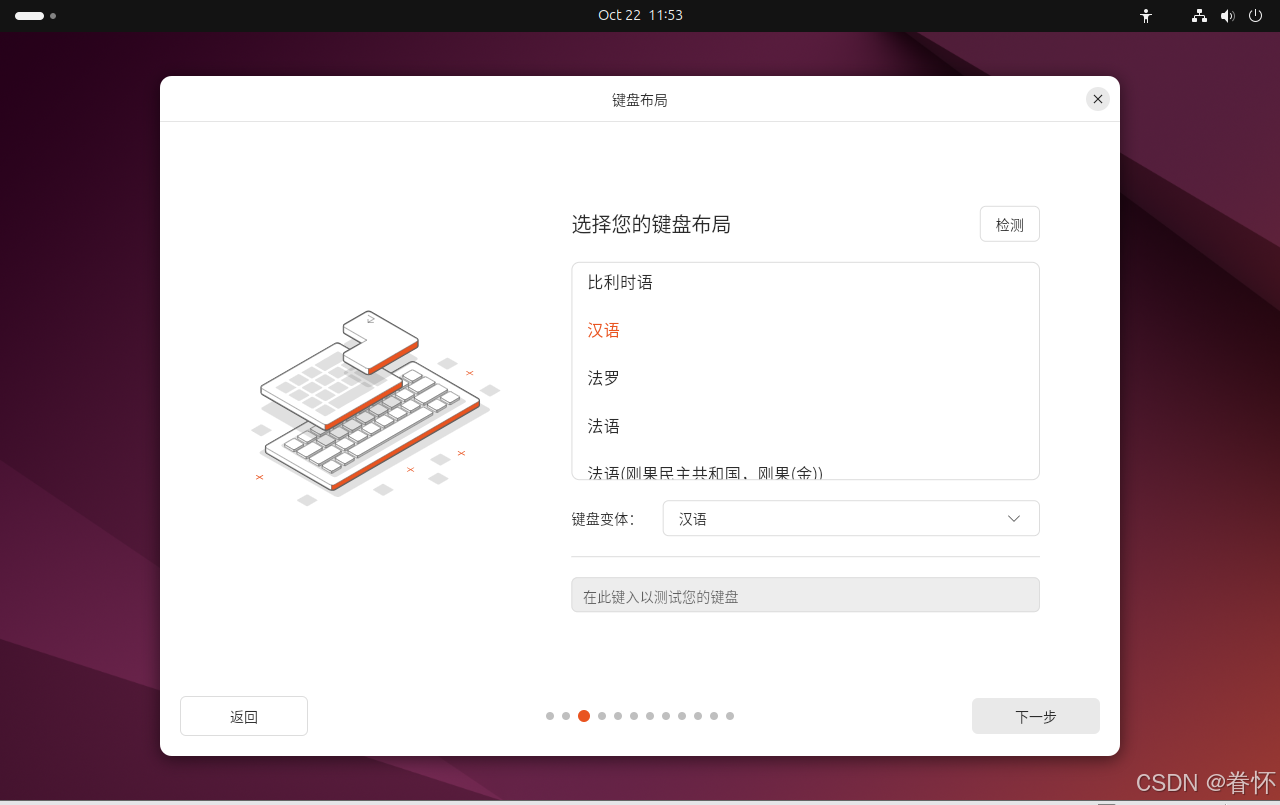The width and height of the screenshot is (1280, 805).
Task: Open the power icon in top bar
Action: pos(1256,16)
